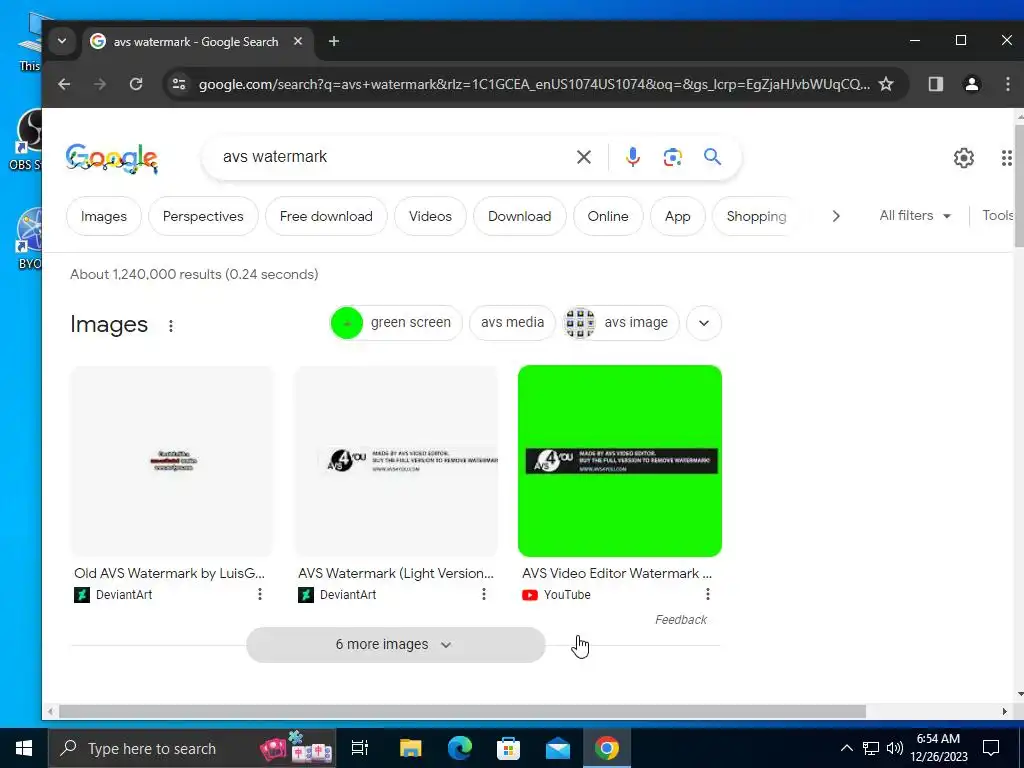Open AVS Watermark Light Version thumbnail
Image resolution: width=1024 pixels, height=768 pixels.
coord(396,461)
